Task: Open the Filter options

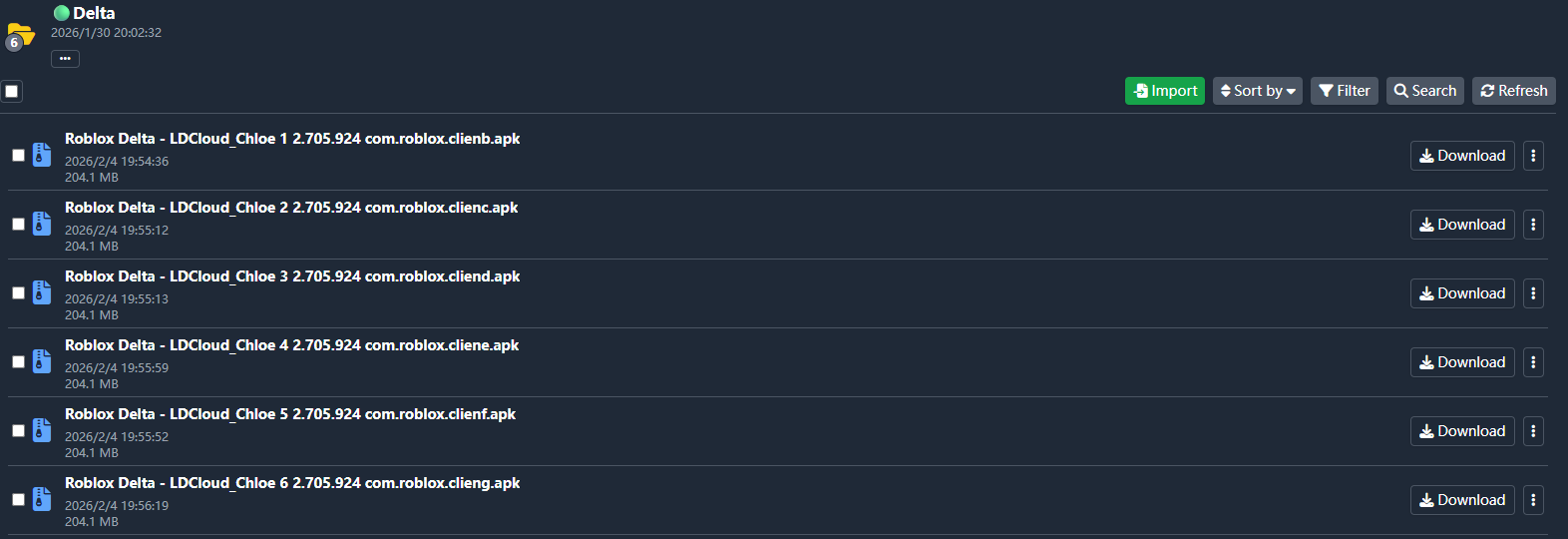Action: coord(1344,91)
